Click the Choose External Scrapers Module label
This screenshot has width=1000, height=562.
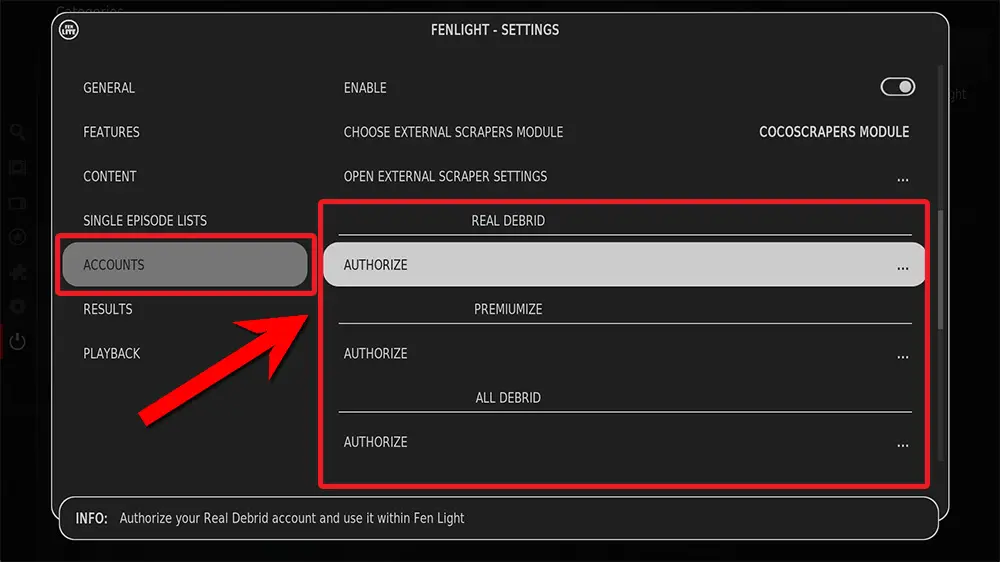click(x=453, y=132)
